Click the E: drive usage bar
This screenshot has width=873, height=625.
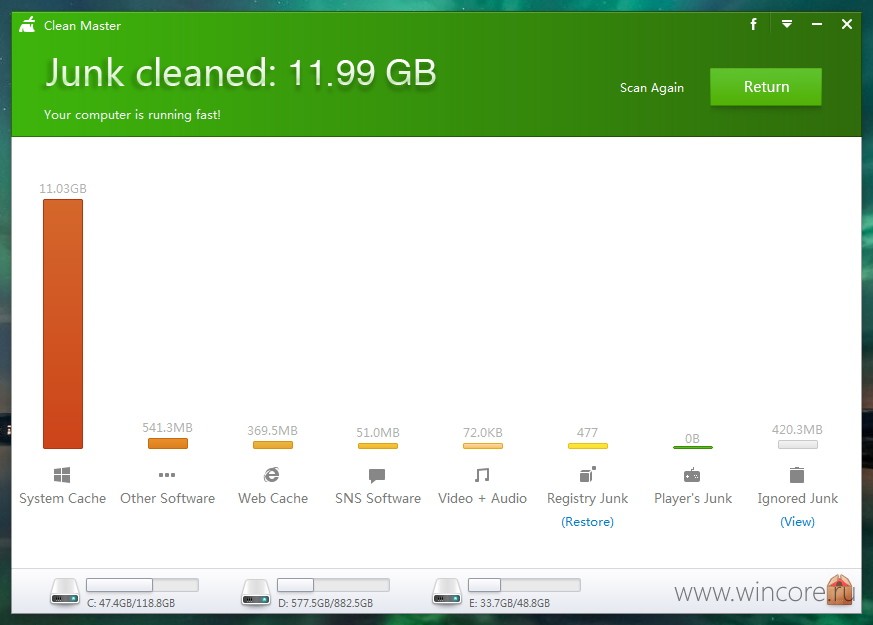point(524,584)
